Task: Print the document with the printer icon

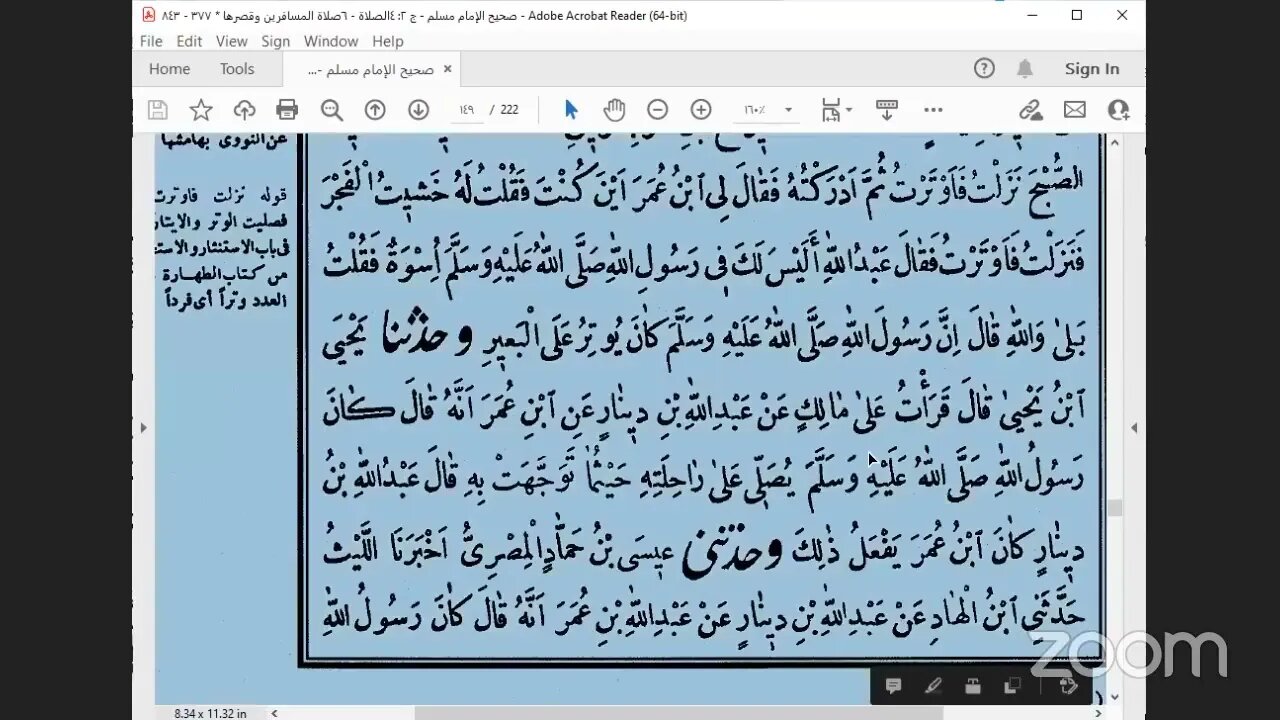Action: pos(287,110)
